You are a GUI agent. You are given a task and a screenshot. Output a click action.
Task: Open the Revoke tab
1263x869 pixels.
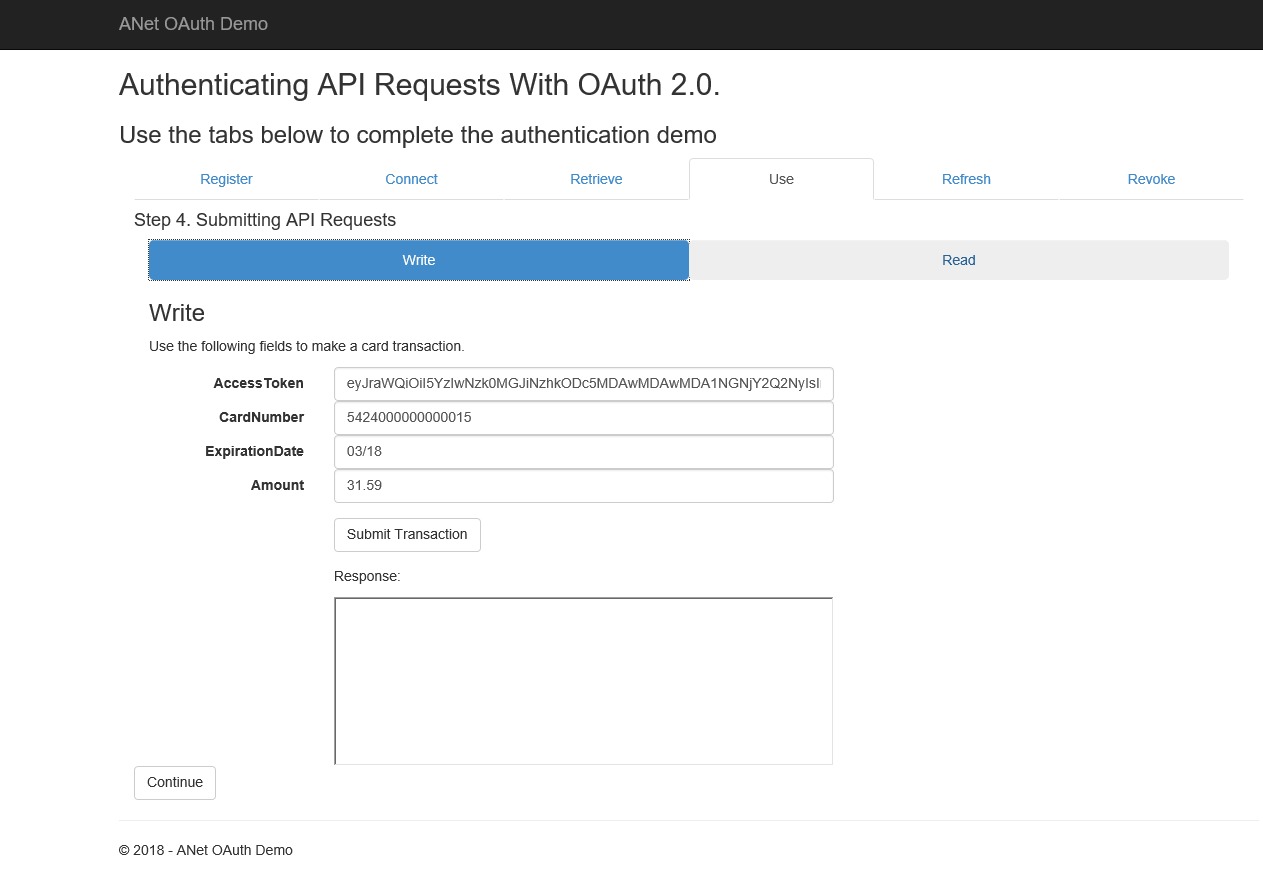pos(1151,179)
